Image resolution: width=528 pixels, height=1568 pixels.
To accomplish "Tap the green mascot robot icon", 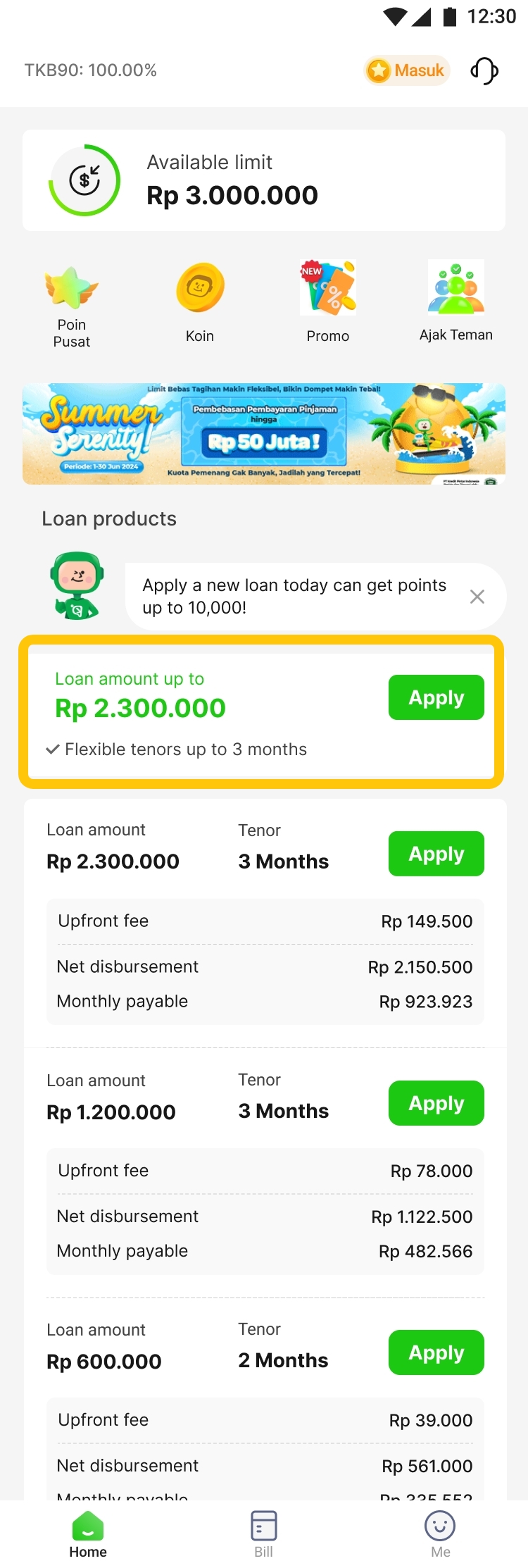I will pyautogui.click(x=77, y=586).
